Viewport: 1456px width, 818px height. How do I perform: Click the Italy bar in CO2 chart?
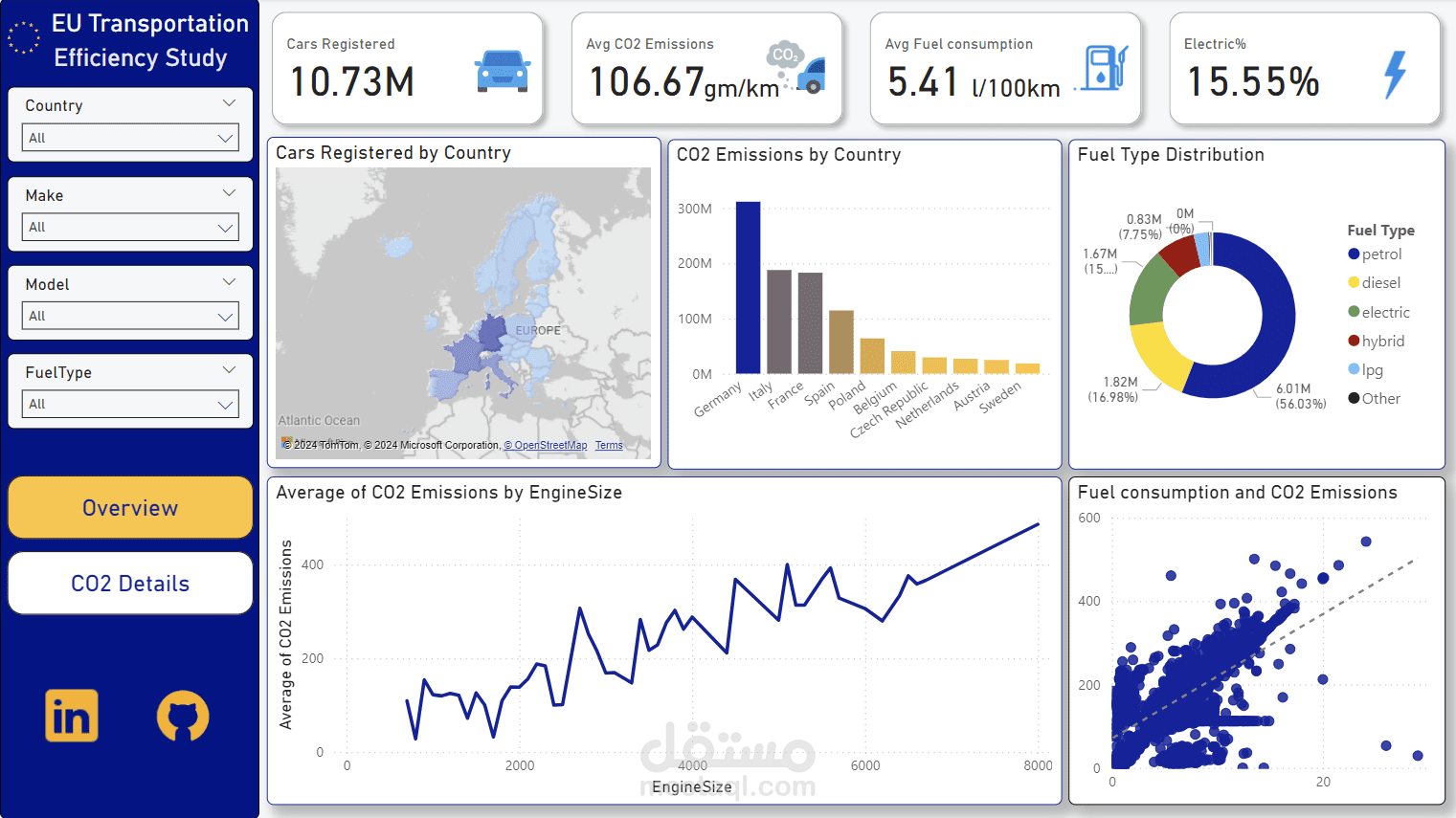click(x=779, y=321)
